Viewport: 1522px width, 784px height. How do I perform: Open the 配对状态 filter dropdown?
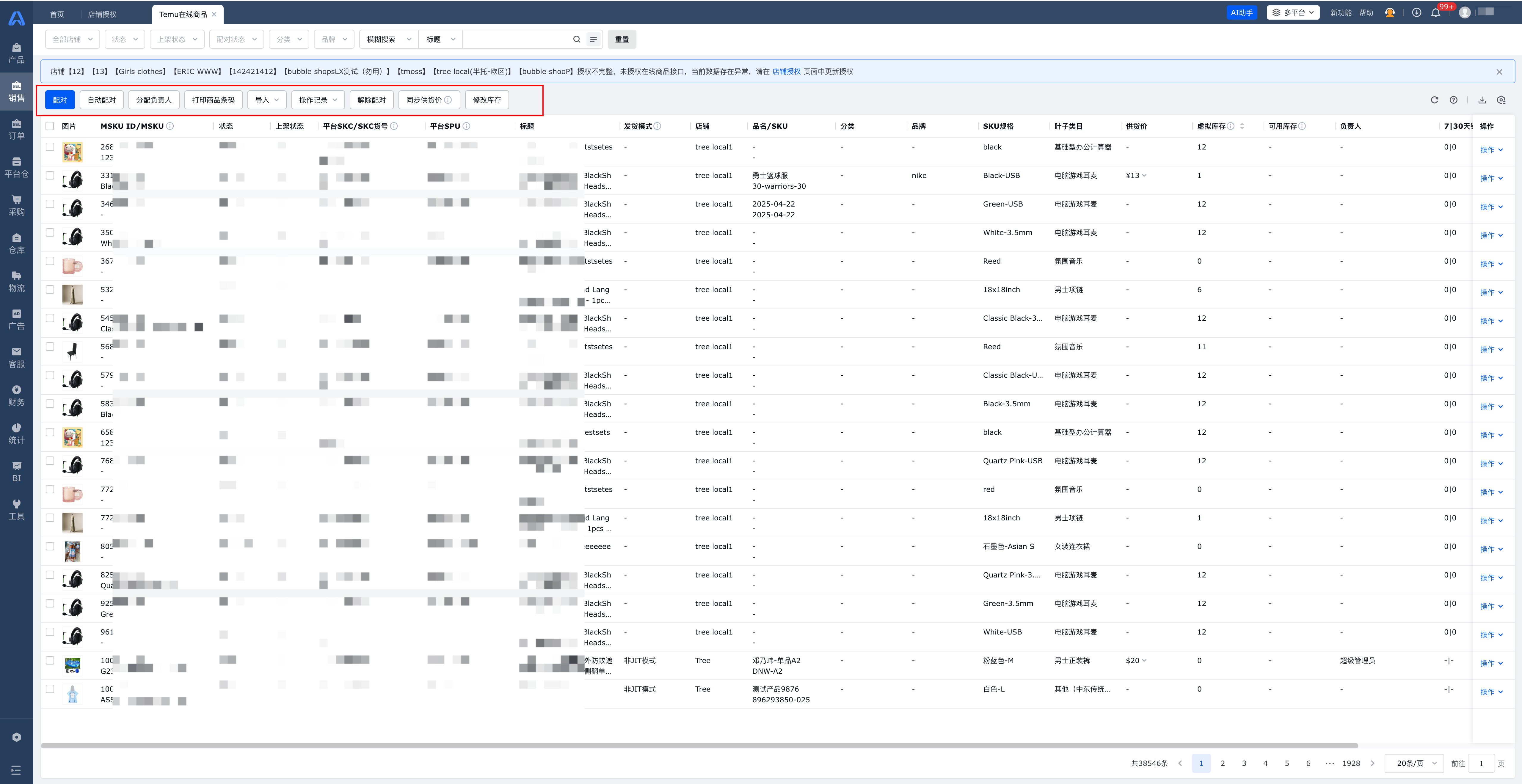[236, 40]
